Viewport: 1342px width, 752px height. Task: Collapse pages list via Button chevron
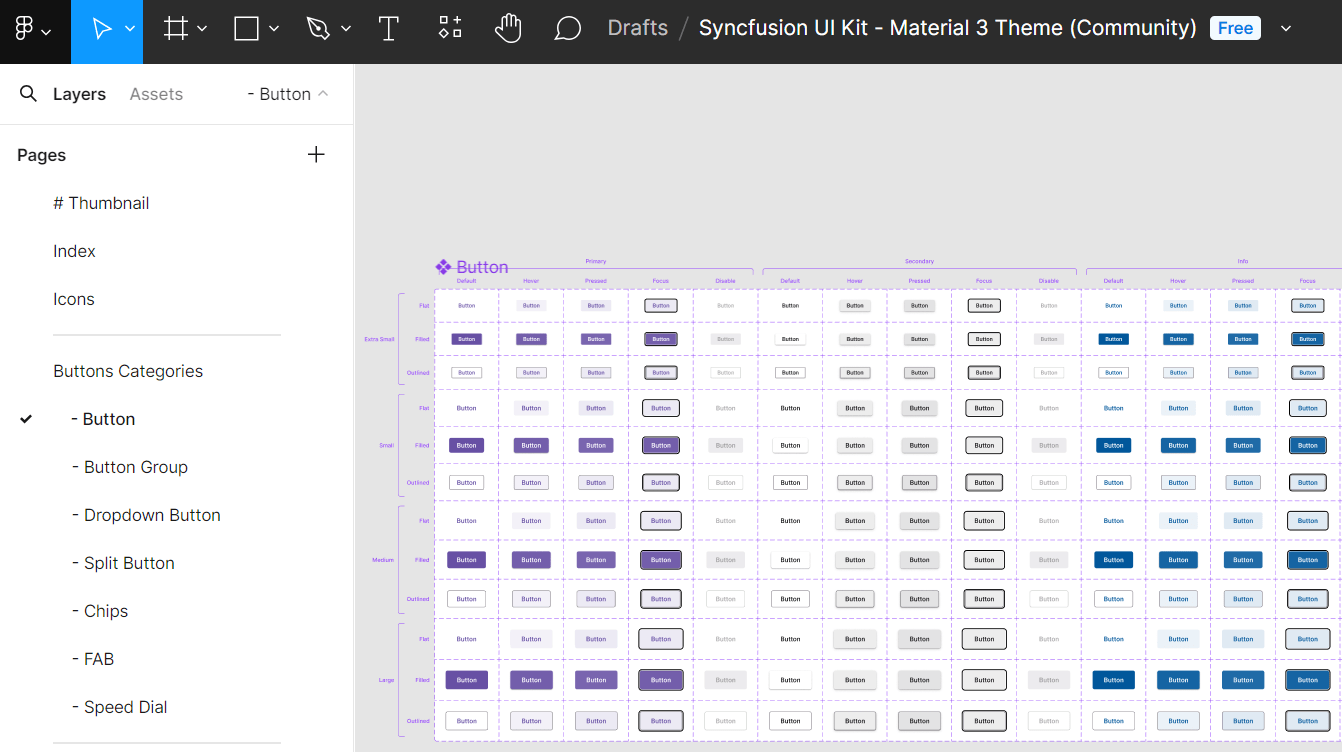323,94
